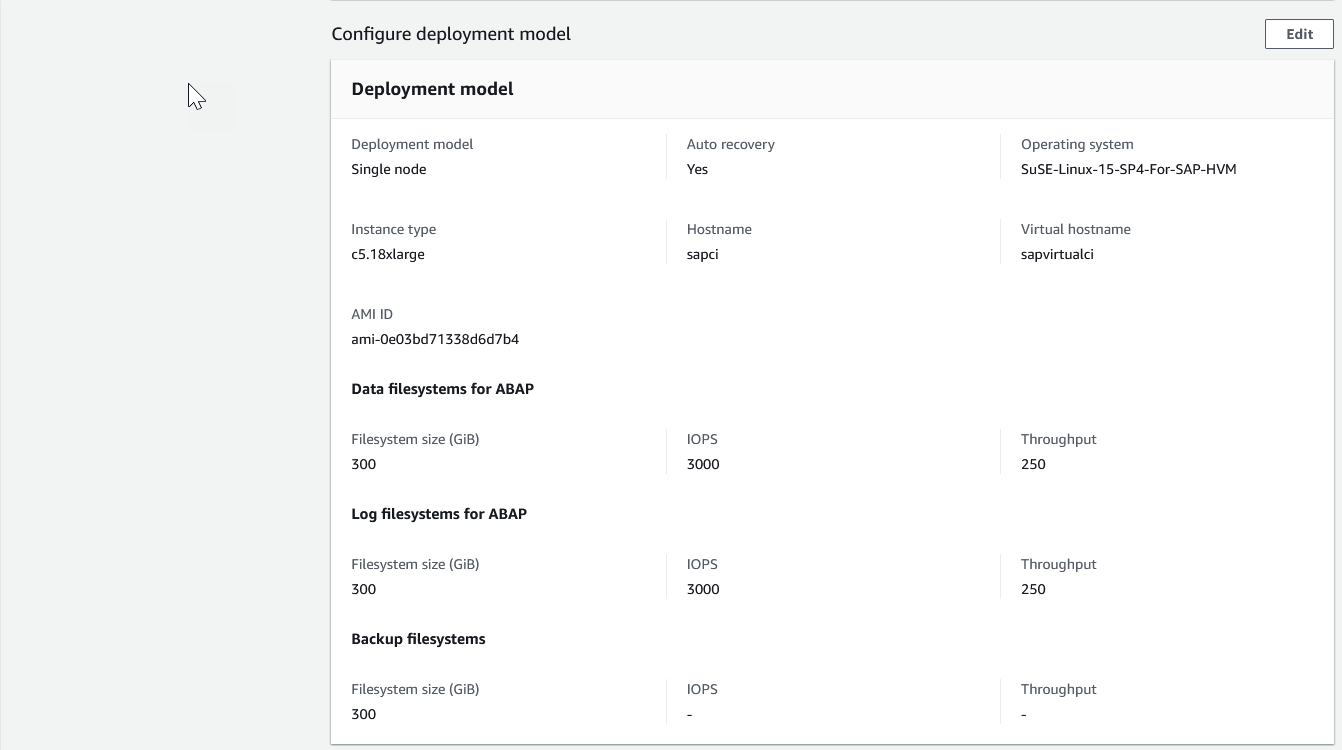This screenshot has width=1342, height=750.
Task: Select the Data filesystems IOPS value 3000
Action: click(x=703, y=464)
